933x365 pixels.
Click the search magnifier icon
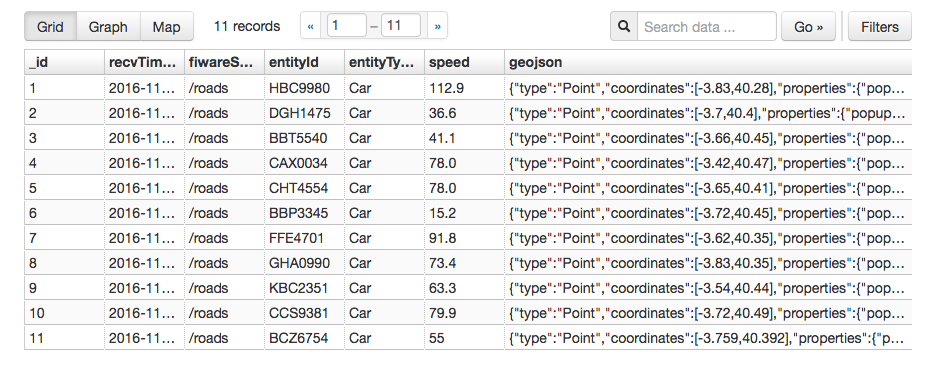624,27
